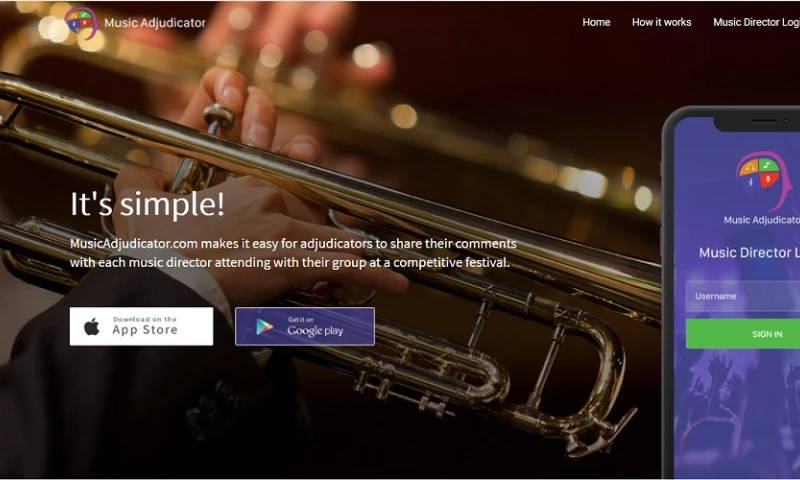
Task: Click green music note segment of phone logo
Action: tap(769, 165)
